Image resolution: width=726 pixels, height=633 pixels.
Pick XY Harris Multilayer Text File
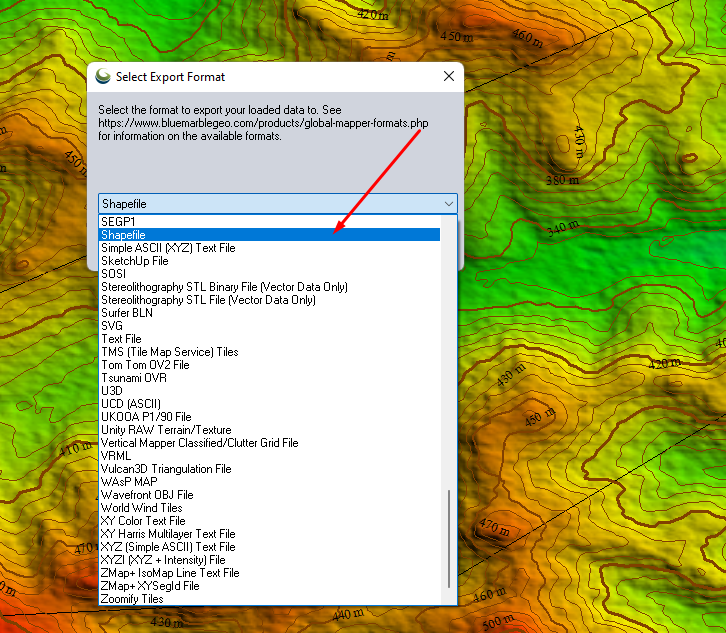(x=270, y=534)
